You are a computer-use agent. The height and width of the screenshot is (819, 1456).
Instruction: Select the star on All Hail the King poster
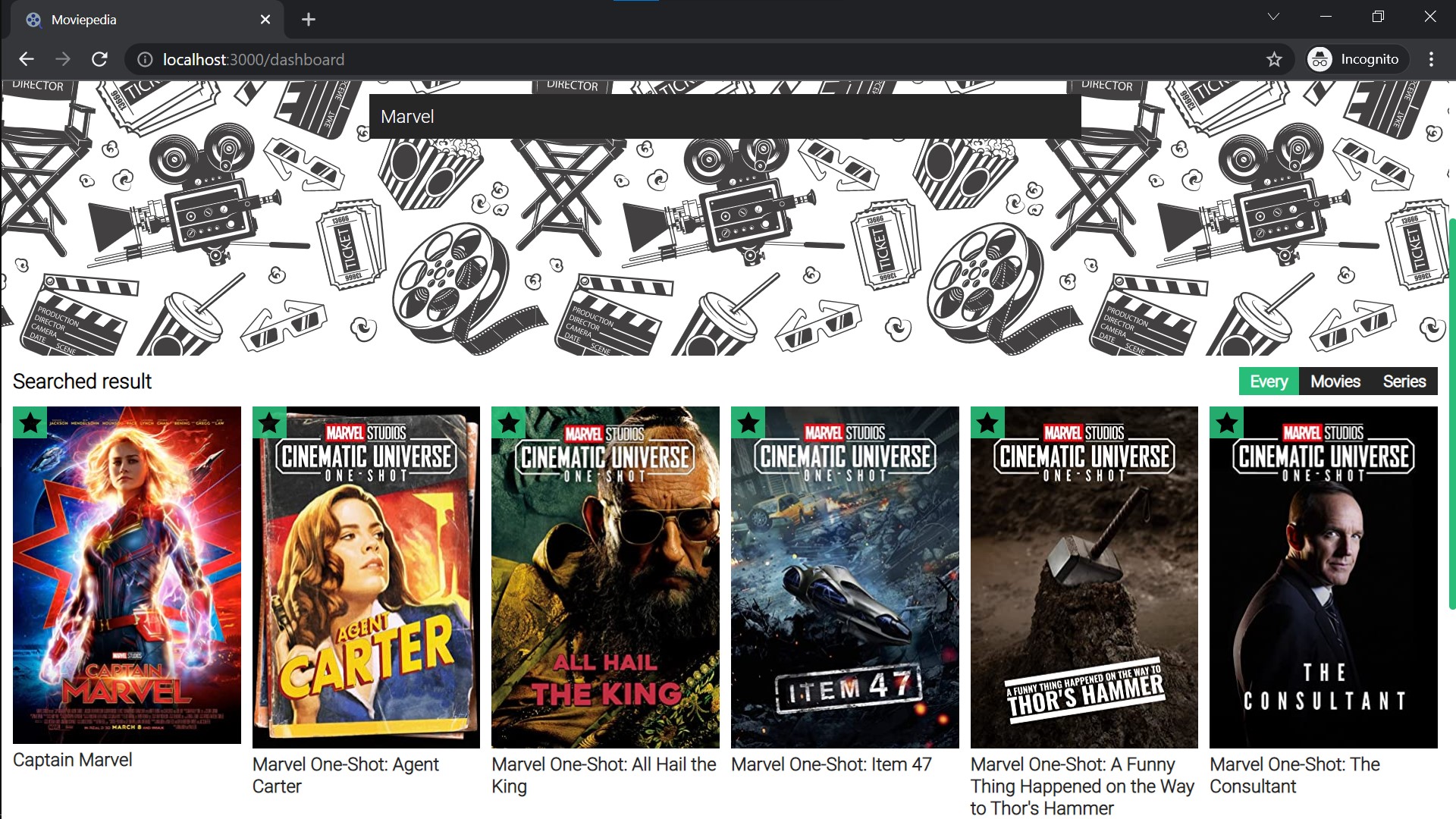[508, 422]
